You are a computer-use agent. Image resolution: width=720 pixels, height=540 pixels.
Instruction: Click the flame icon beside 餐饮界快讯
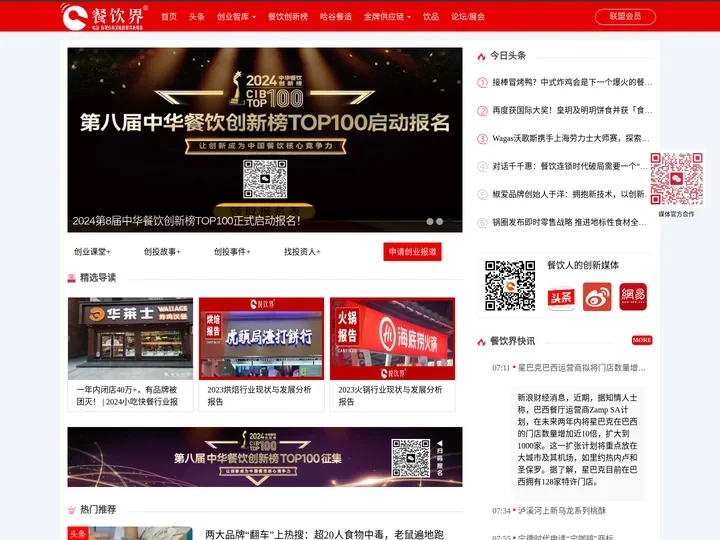click(x=481, y=342)
